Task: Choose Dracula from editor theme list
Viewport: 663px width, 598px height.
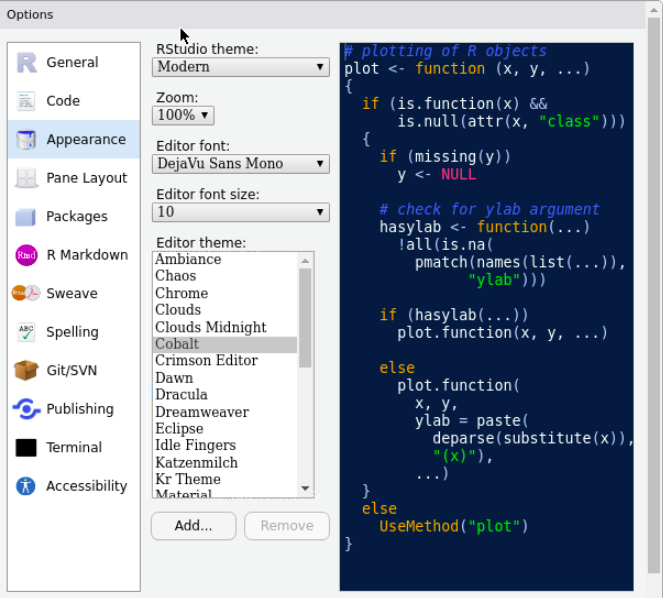Action: click(x=182, y=395)
